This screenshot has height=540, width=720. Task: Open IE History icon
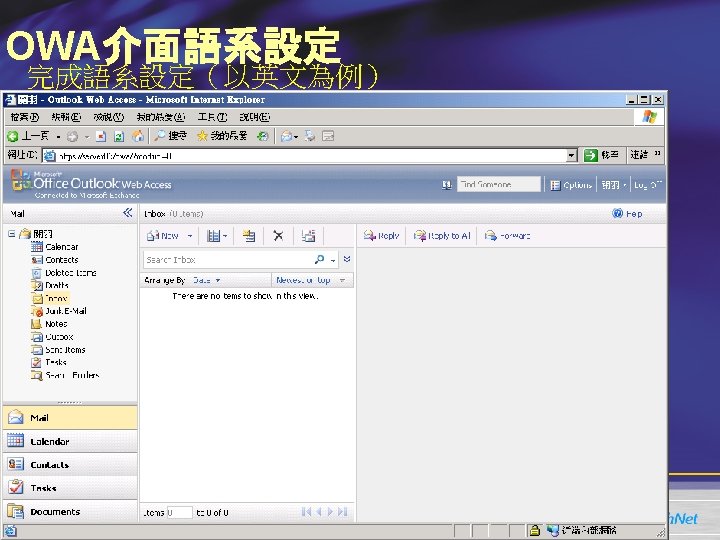coord(262,136)
